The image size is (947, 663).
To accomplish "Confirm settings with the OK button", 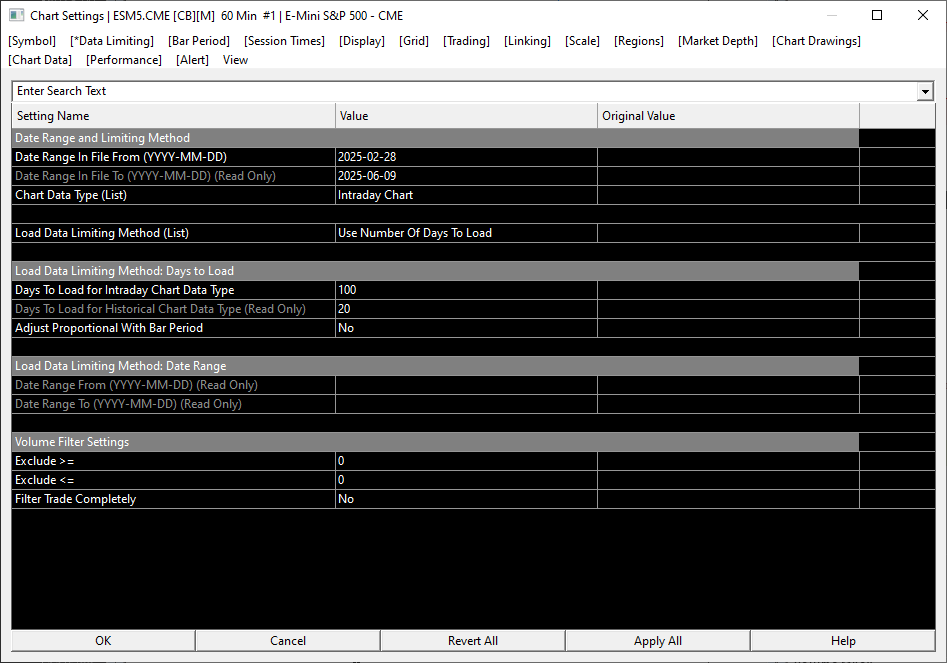I will pos(103,641).
